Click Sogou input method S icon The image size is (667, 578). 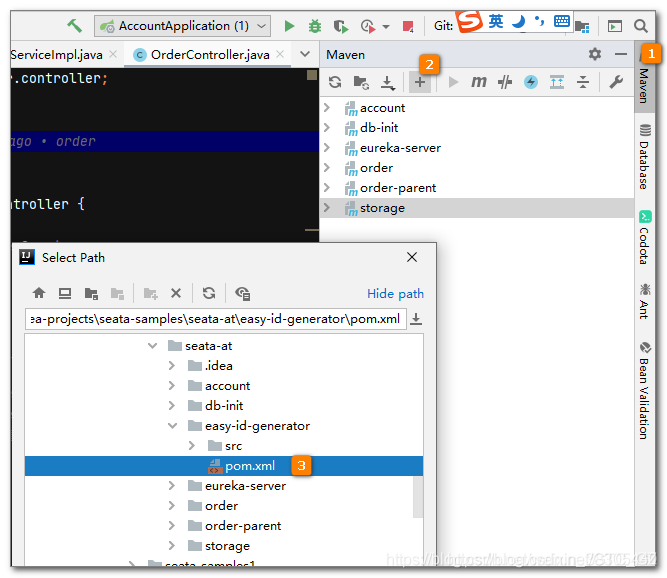coord(469,20)
